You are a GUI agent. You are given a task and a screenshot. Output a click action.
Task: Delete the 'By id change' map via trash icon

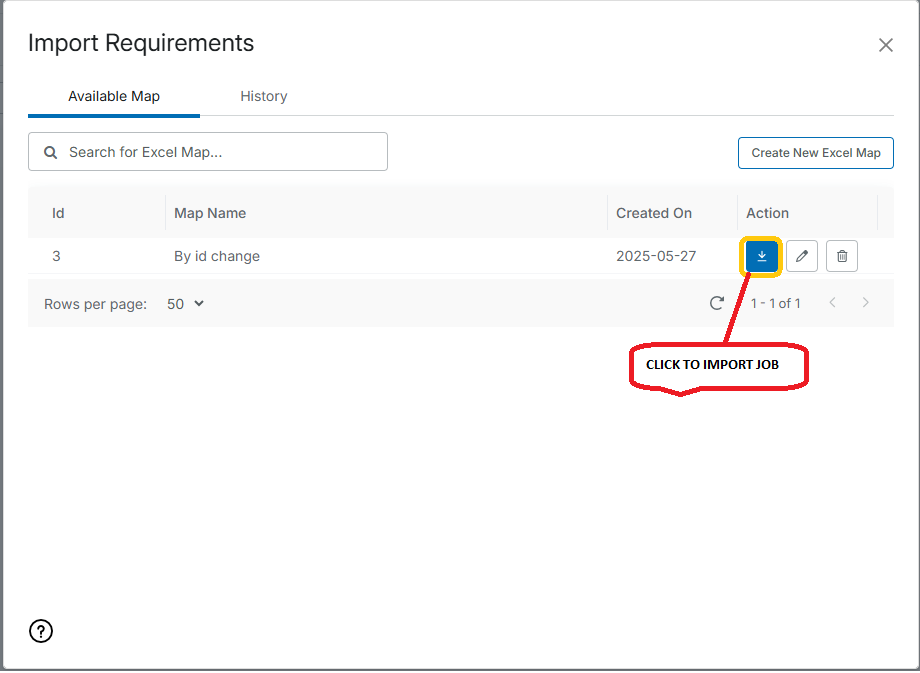tap(842, 256)
